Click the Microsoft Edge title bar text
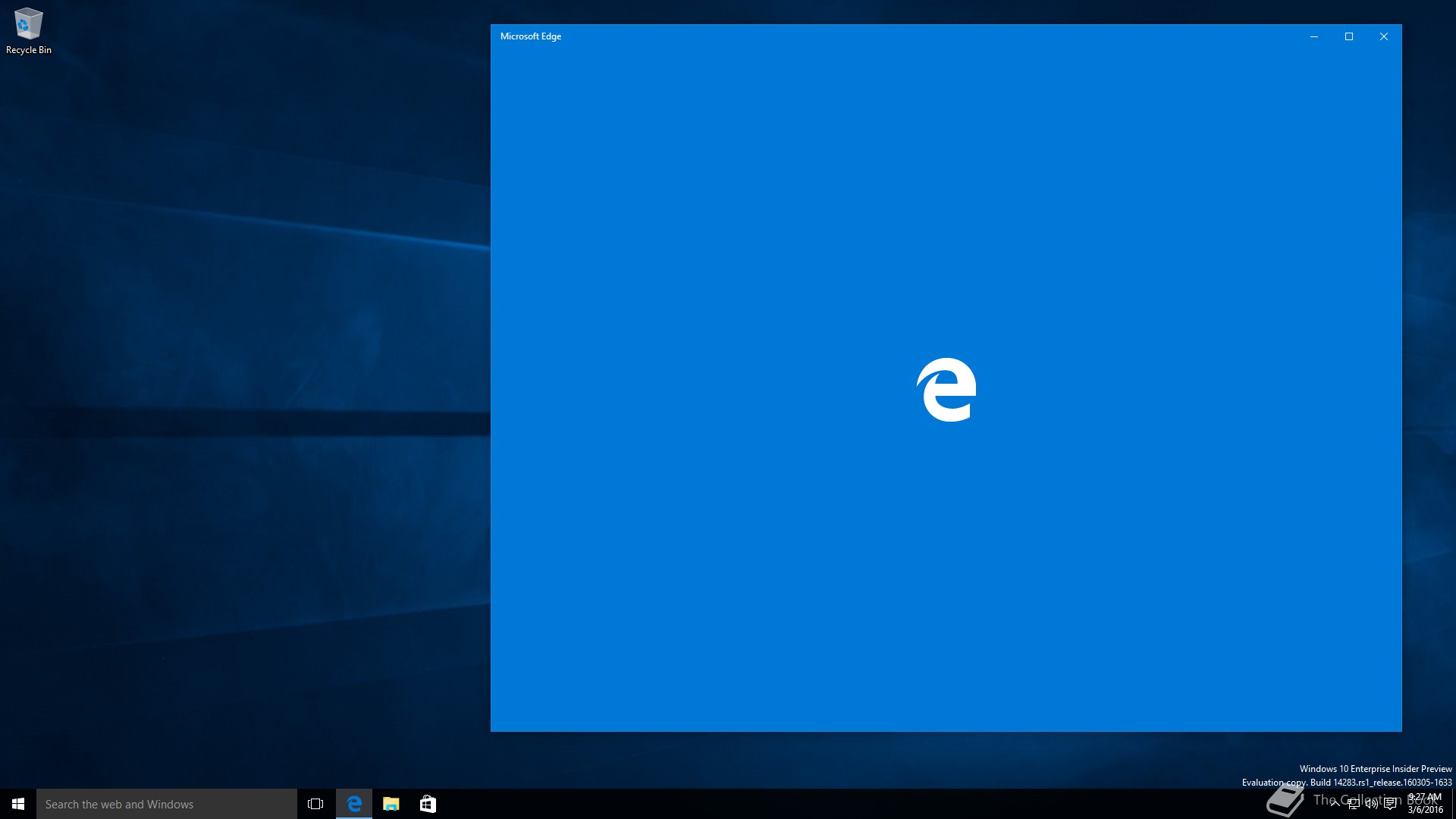The image size is (1456, 819). pos(531,36)
